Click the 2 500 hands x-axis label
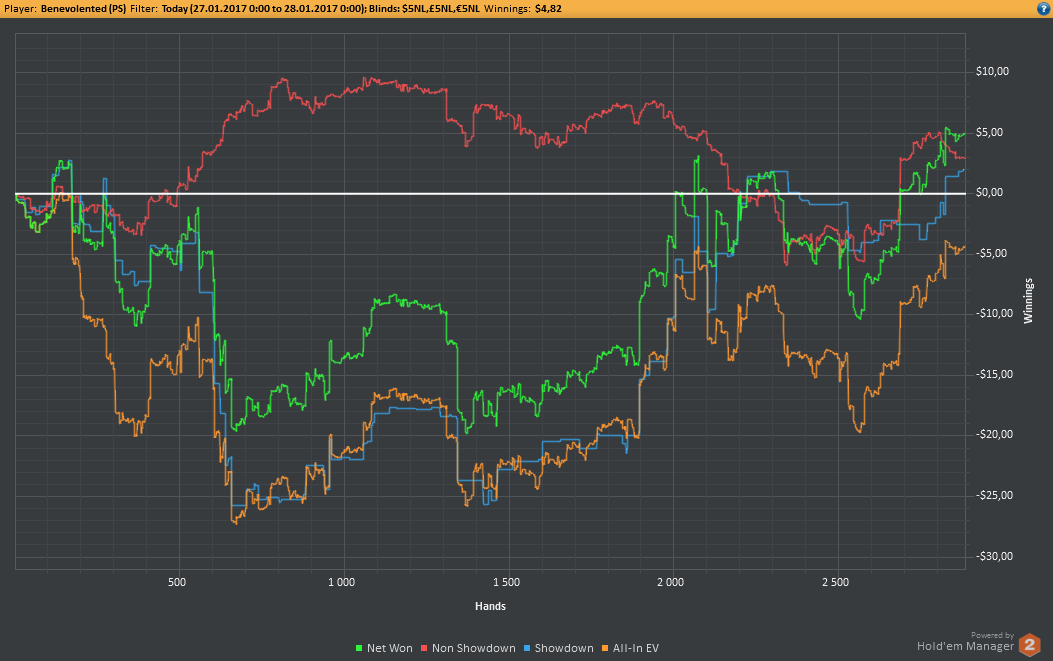 tap(835, 582)
